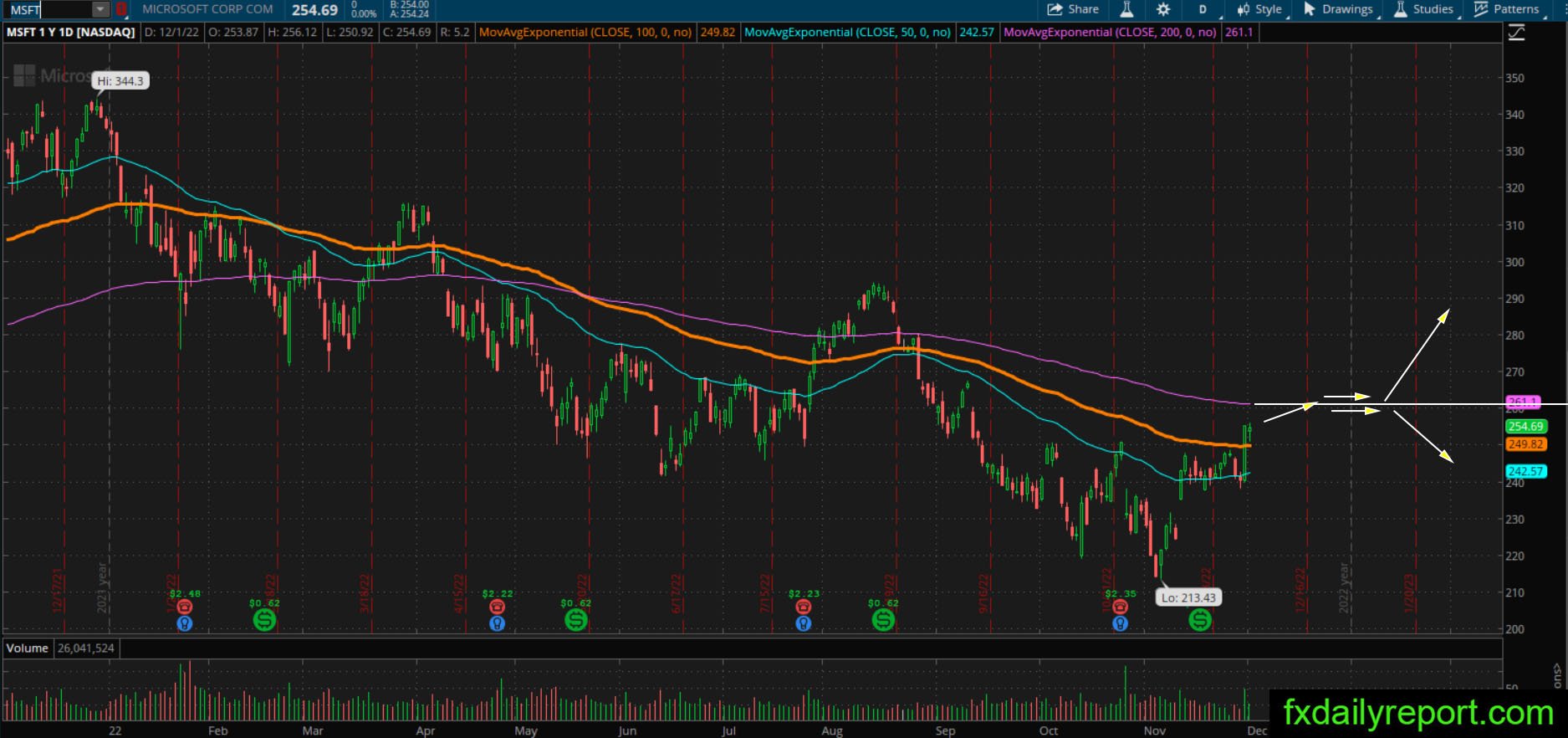Click the O: 253.87 open value
The height and width of the screenshot is (738, 1568).
coord(232,33)
